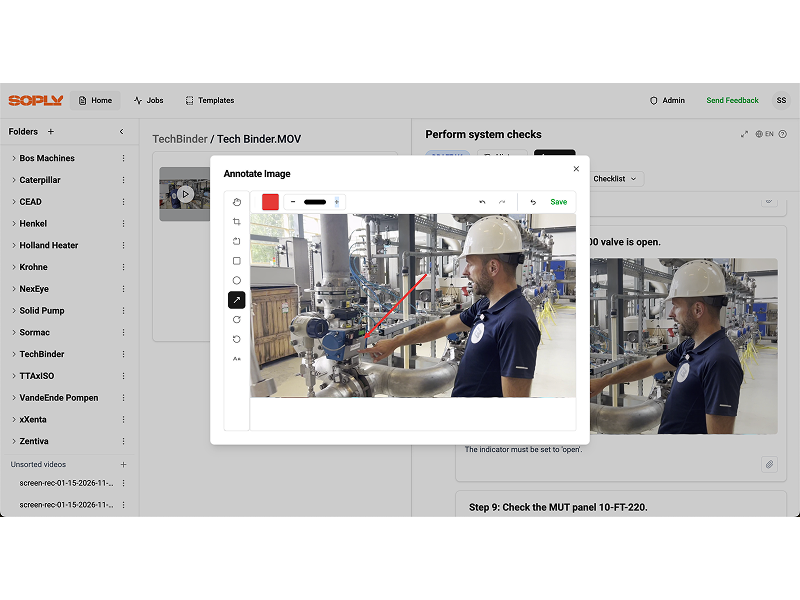800x600 pixels.
Task: Select the text annotation tool
Action: (x=237, y=358)
